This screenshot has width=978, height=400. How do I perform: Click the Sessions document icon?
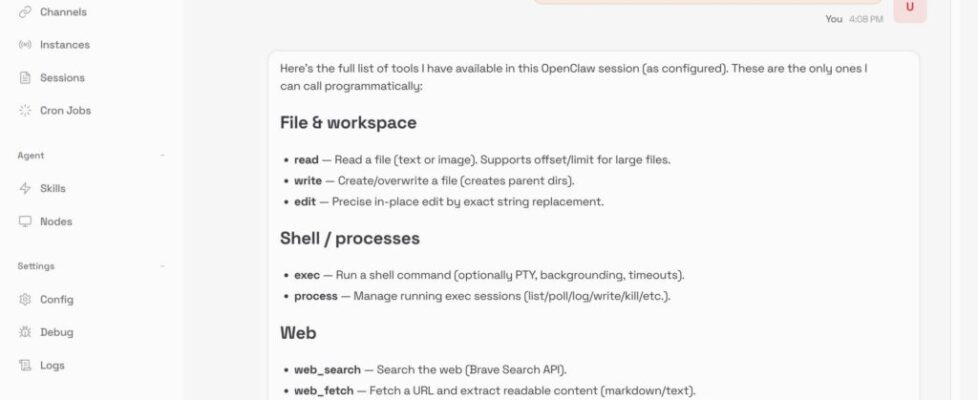[x=25, y=78]
